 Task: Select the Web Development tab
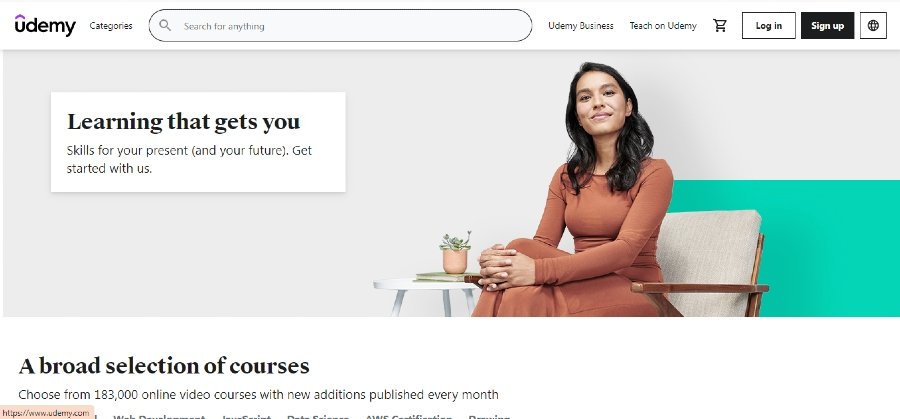pos(159,416)
